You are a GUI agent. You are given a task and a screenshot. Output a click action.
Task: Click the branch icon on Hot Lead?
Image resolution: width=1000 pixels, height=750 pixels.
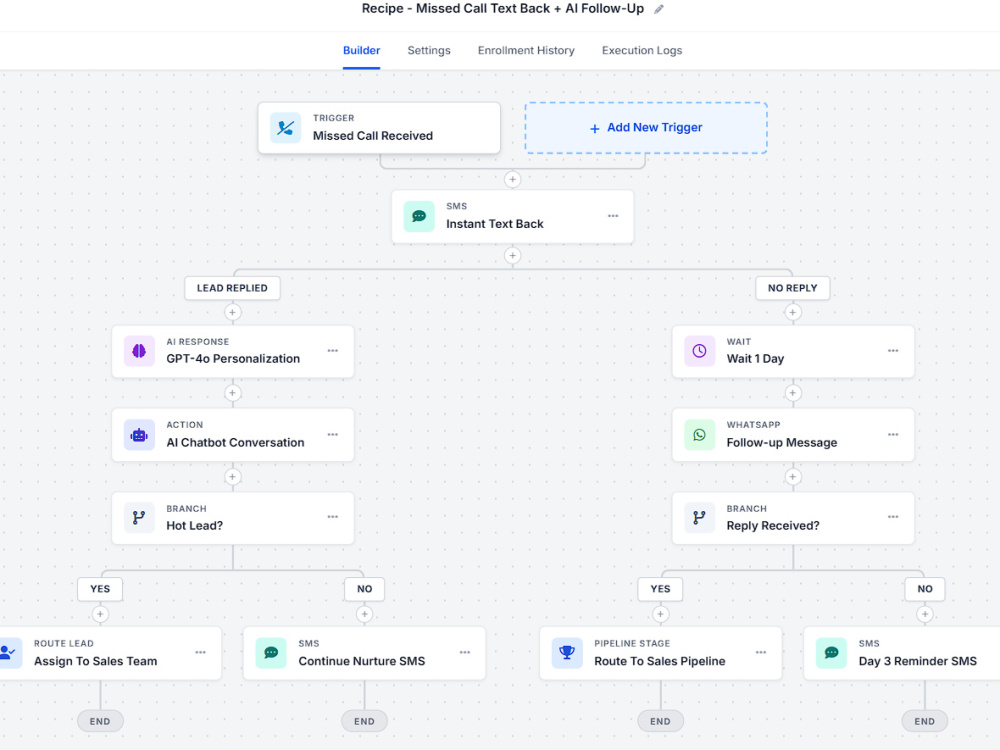139,517
